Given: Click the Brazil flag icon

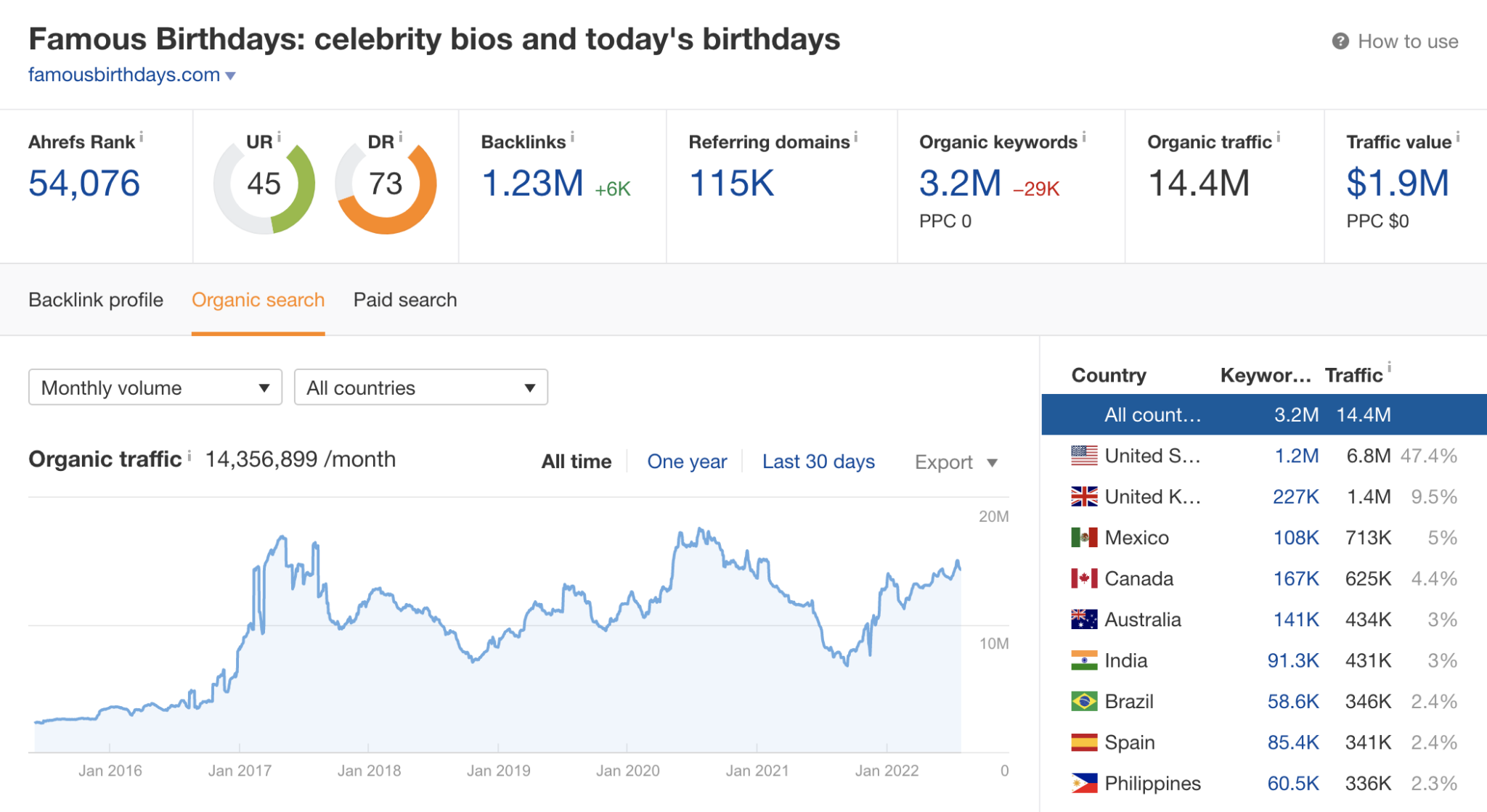Looking at the screenshot, I should point(1084,701).
